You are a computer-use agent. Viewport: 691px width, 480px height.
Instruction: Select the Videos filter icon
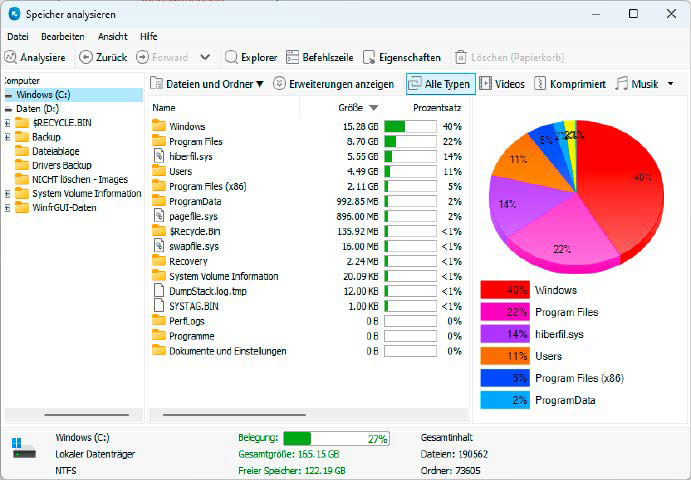(485, 83)
